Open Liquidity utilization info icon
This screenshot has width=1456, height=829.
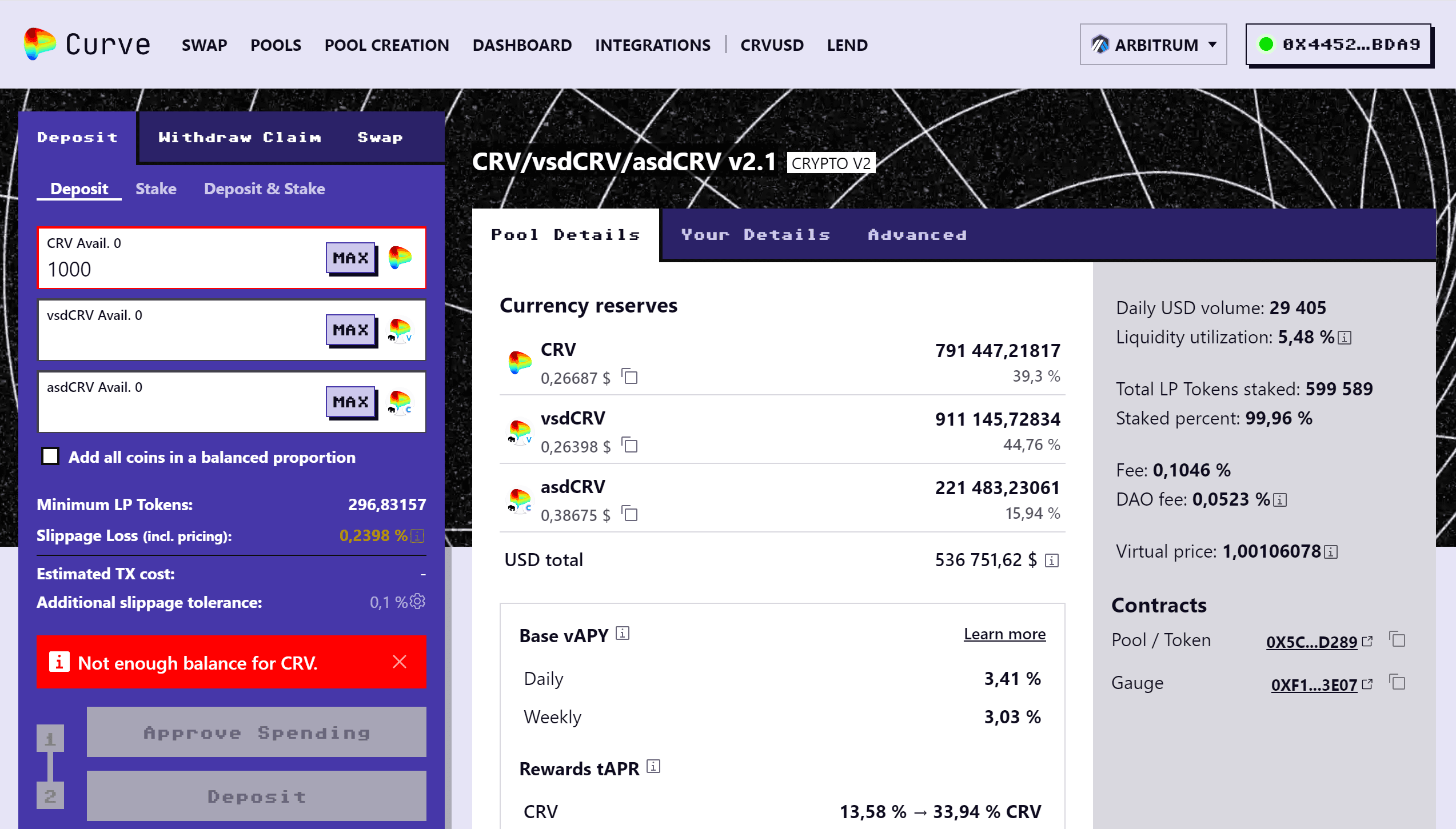pyautogui.click(x=1345, y=338)
